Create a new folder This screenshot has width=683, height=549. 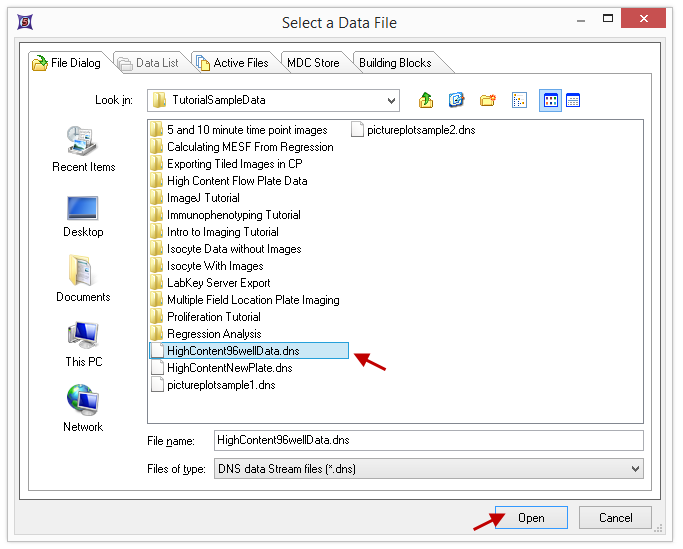pyautogui.click(x=487, y=100)
